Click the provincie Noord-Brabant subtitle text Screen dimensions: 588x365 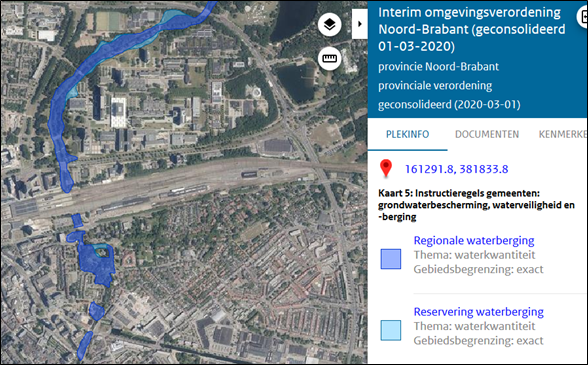438,67
